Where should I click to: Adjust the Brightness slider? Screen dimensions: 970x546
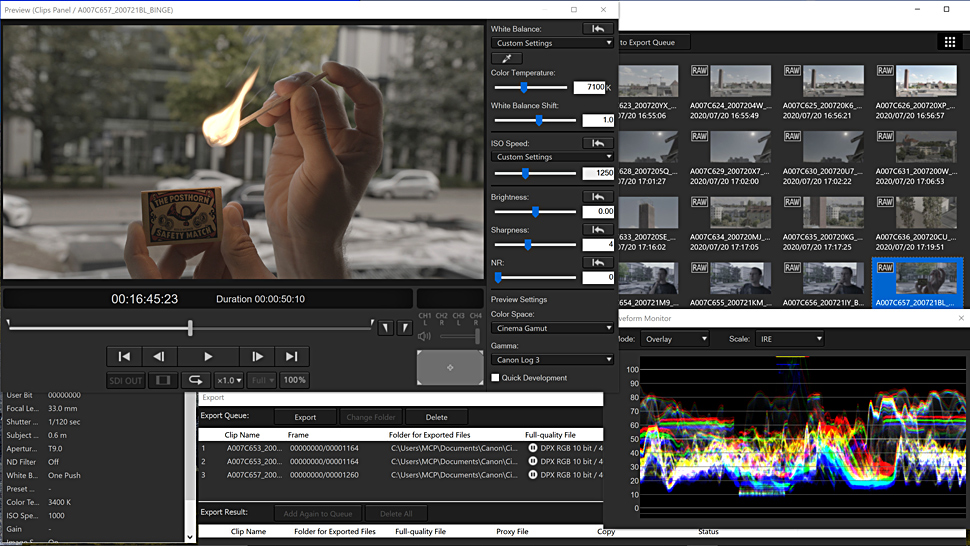(535, 211)
